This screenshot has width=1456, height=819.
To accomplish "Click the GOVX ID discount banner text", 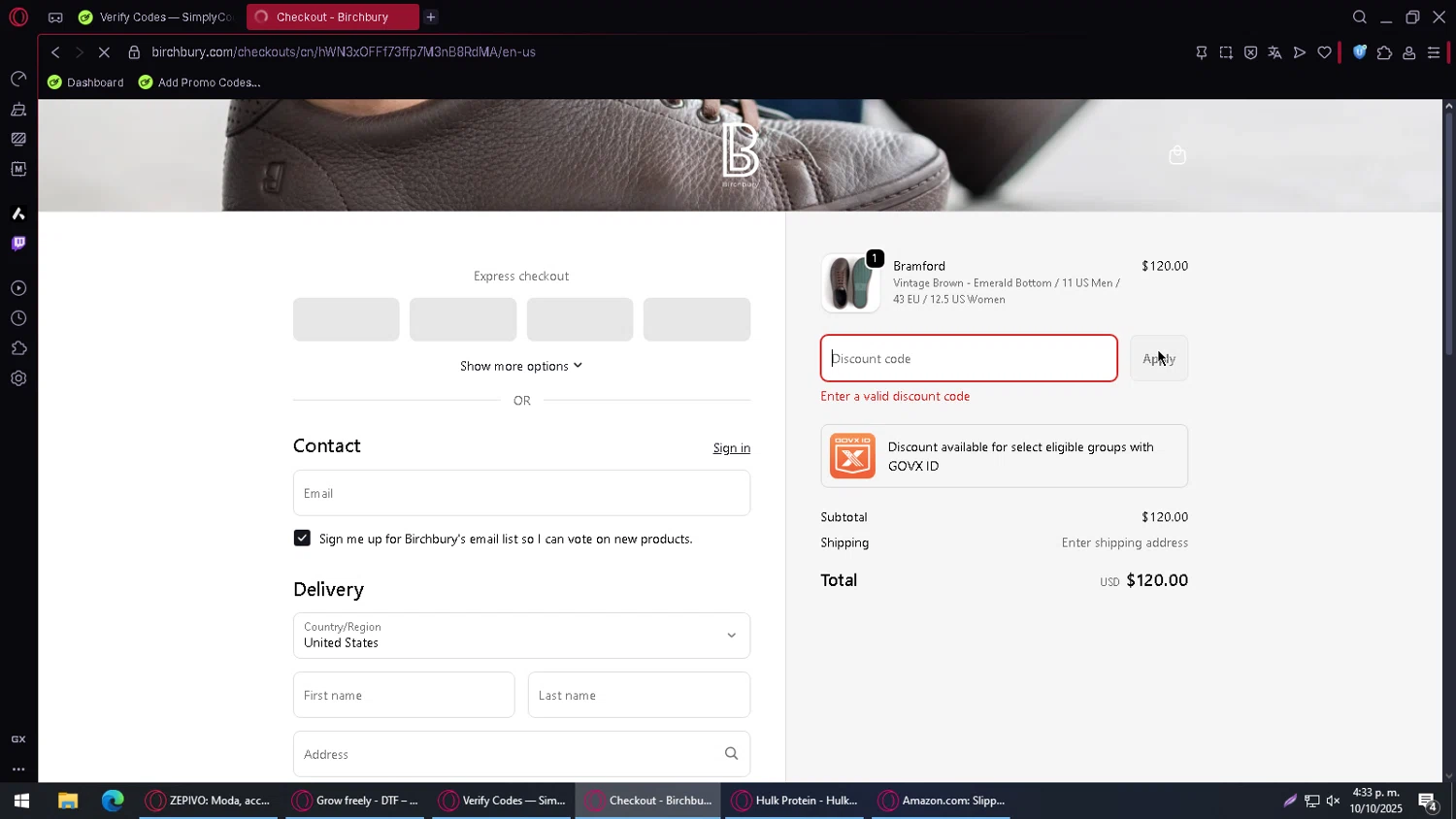I will [1020, 456].
